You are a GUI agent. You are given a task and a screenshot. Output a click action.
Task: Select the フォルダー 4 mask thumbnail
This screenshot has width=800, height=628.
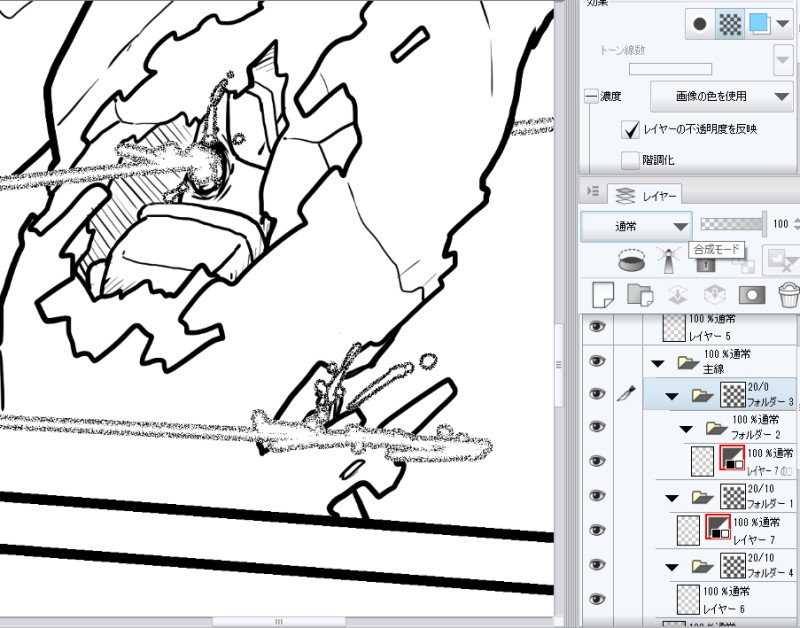click(733, 566)
